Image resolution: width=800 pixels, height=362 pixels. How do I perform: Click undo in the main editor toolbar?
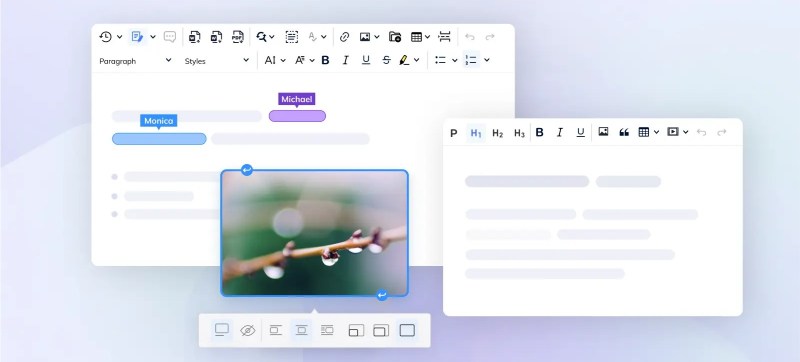point(470,37)
